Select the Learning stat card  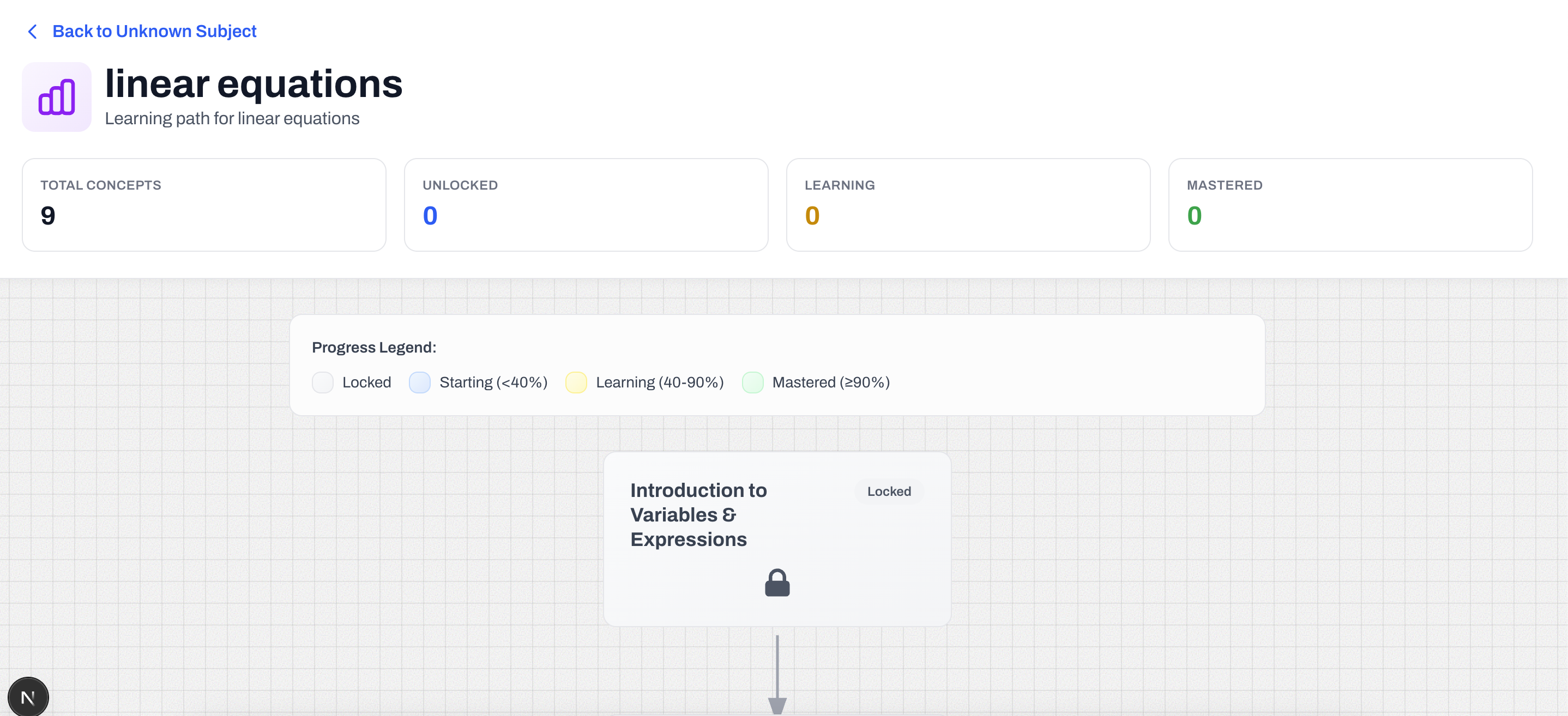click(x=968, y=204)
